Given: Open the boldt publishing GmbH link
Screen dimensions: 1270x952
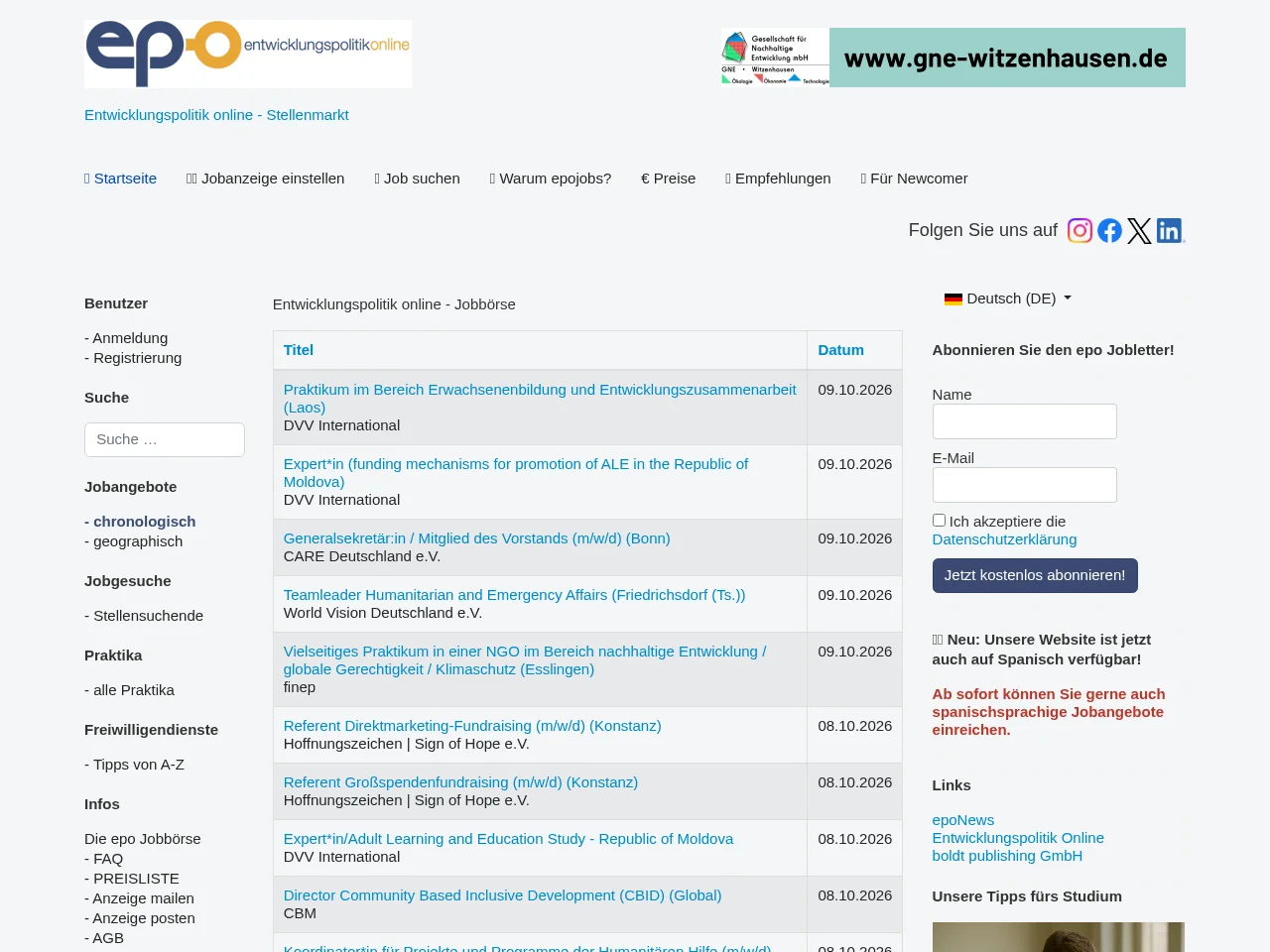Looking at the screenshot, I should point(1007,856).
